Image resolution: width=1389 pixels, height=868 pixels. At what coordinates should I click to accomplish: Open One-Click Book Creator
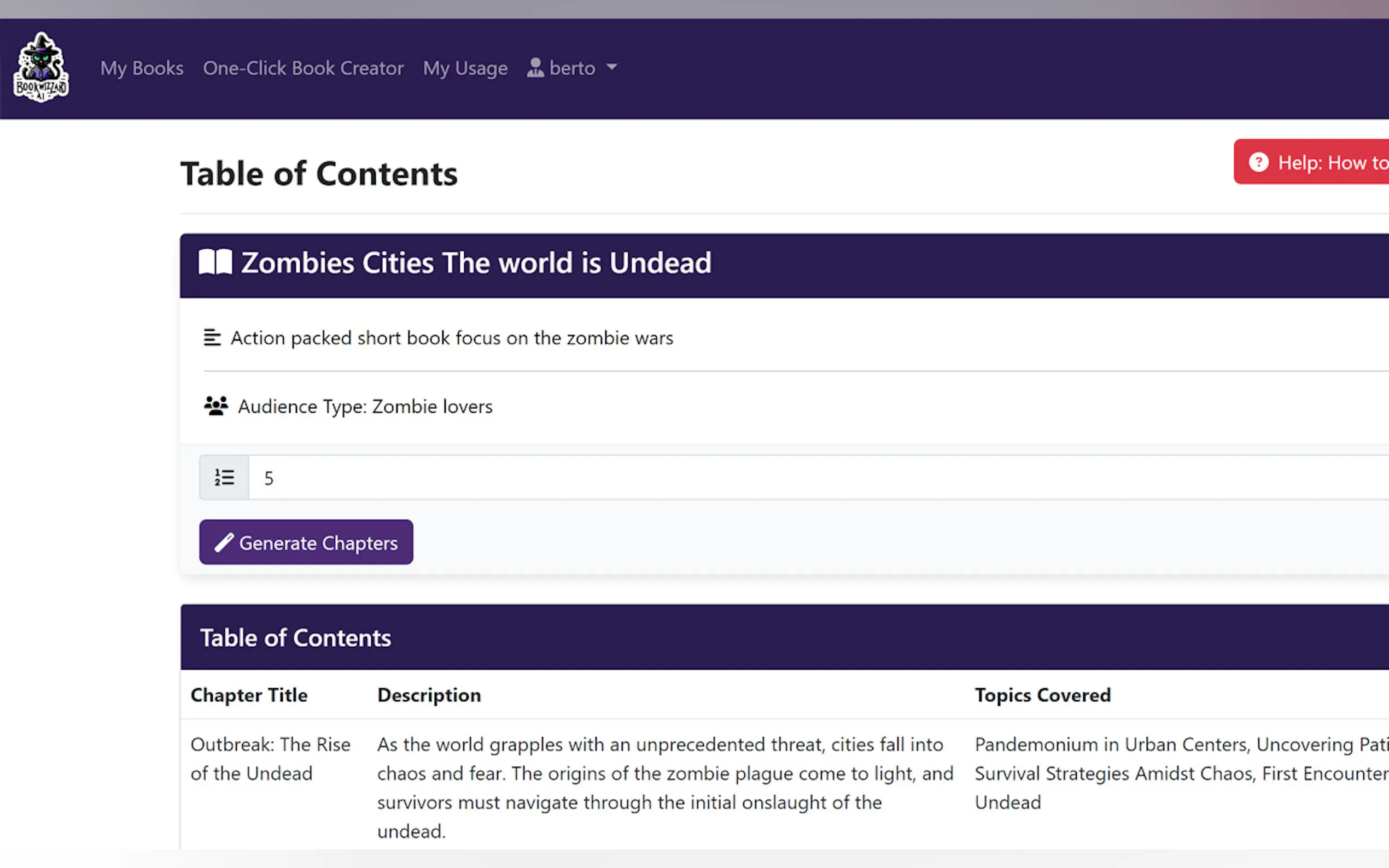[303, 68]
